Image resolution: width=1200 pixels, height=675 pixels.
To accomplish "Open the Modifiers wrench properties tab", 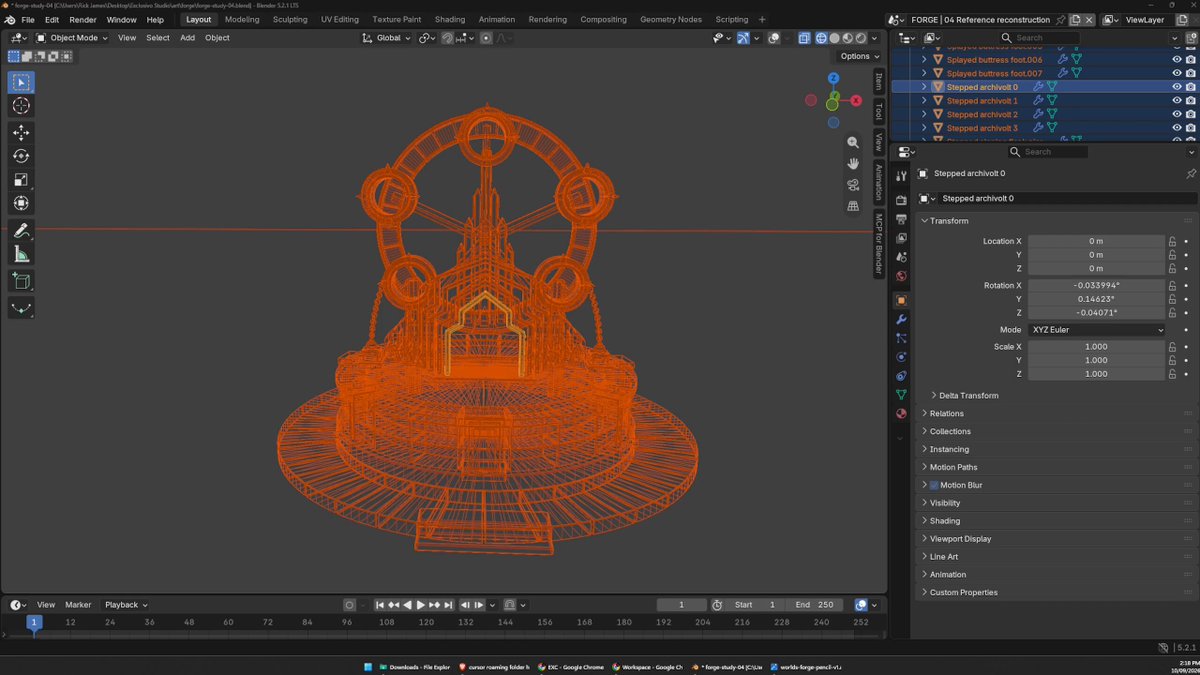I will coord(901,319).
